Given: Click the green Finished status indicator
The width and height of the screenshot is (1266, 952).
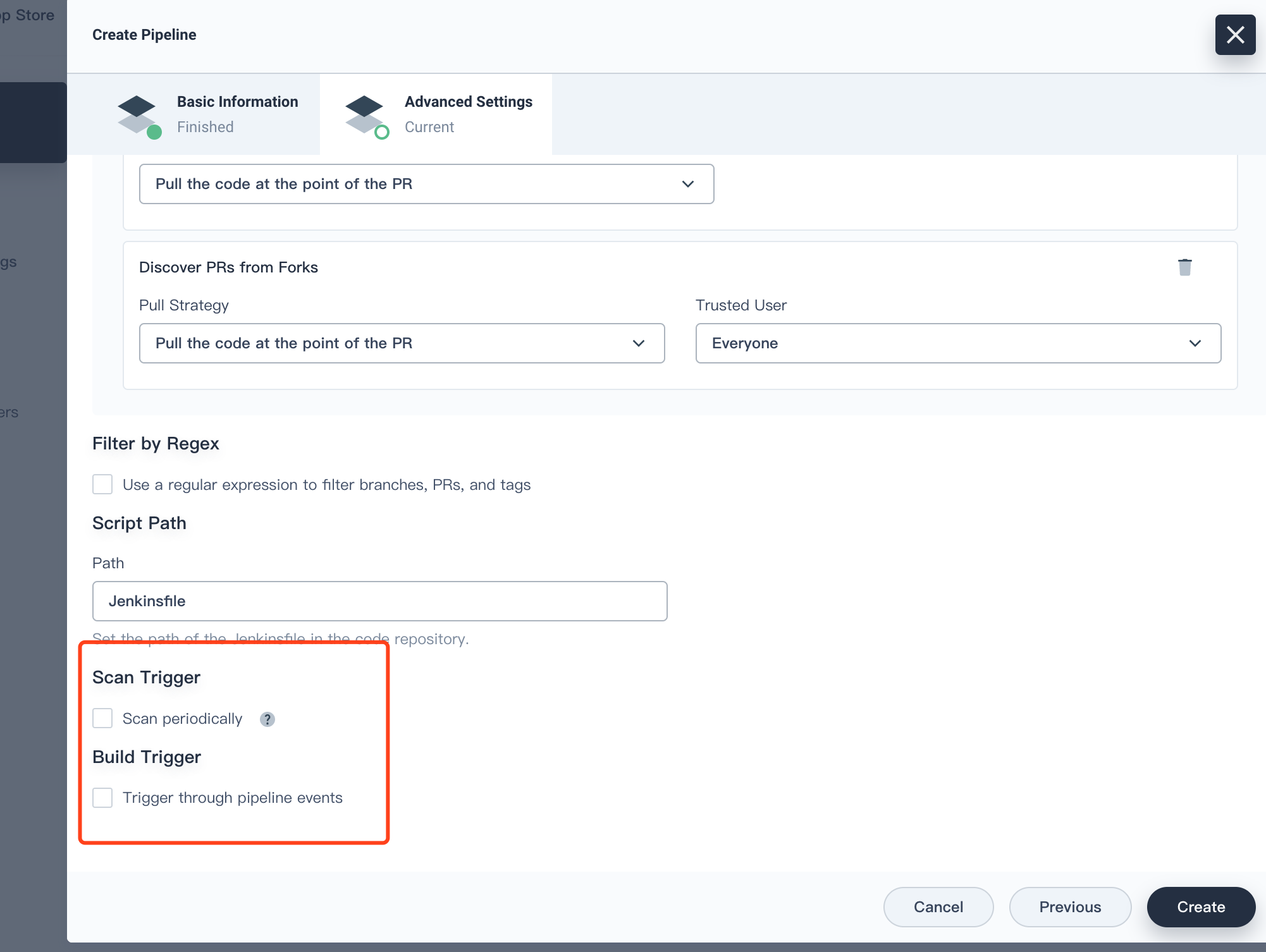Looking at the screenshot, I should (x=154, y=133).
